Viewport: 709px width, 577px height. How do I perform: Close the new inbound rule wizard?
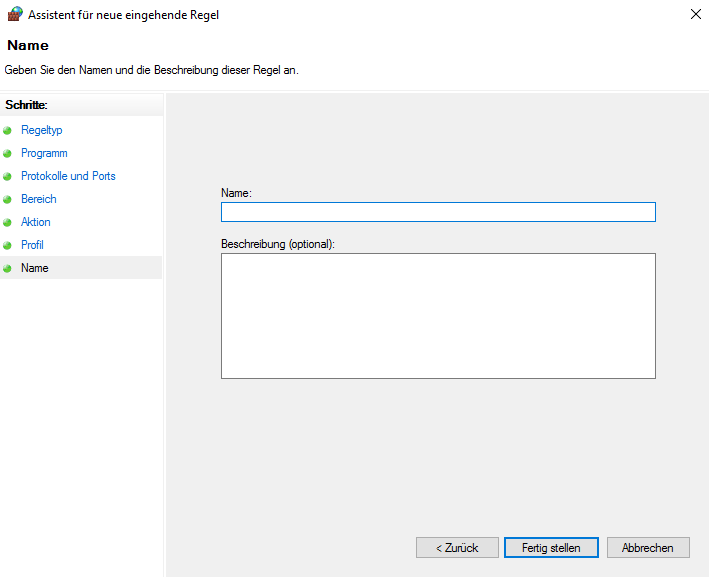[695, 14]
